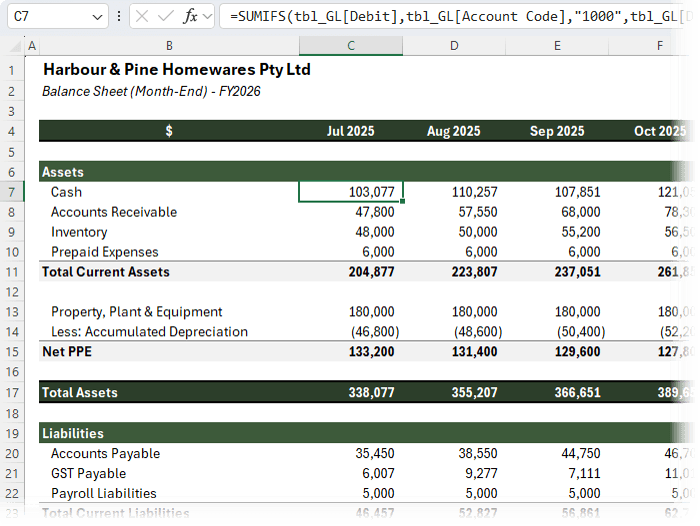700x526 pixels.
Task: Click the Jul 2025 column heading
Action: tap(350, 131)
